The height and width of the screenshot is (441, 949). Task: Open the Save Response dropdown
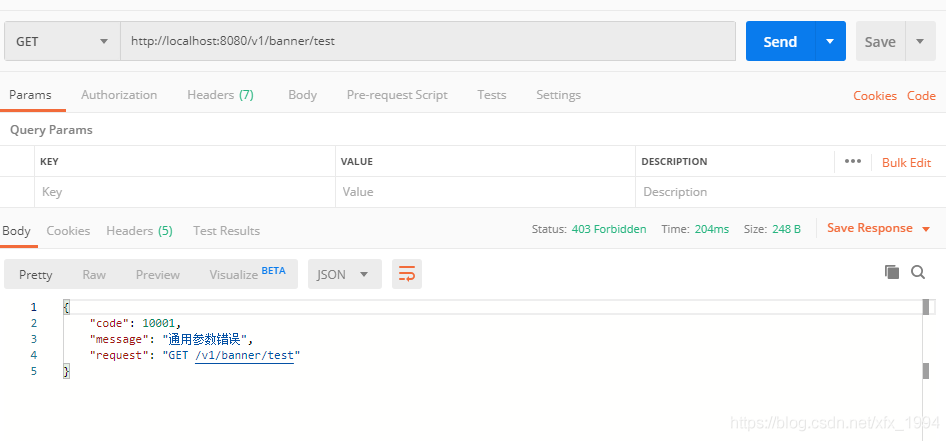878,229
